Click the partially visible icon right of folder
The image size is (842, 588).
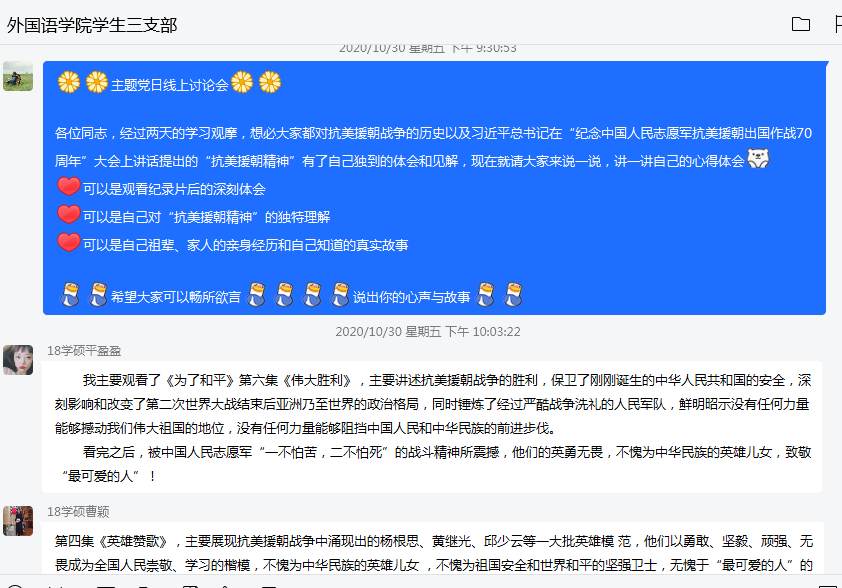837,25
